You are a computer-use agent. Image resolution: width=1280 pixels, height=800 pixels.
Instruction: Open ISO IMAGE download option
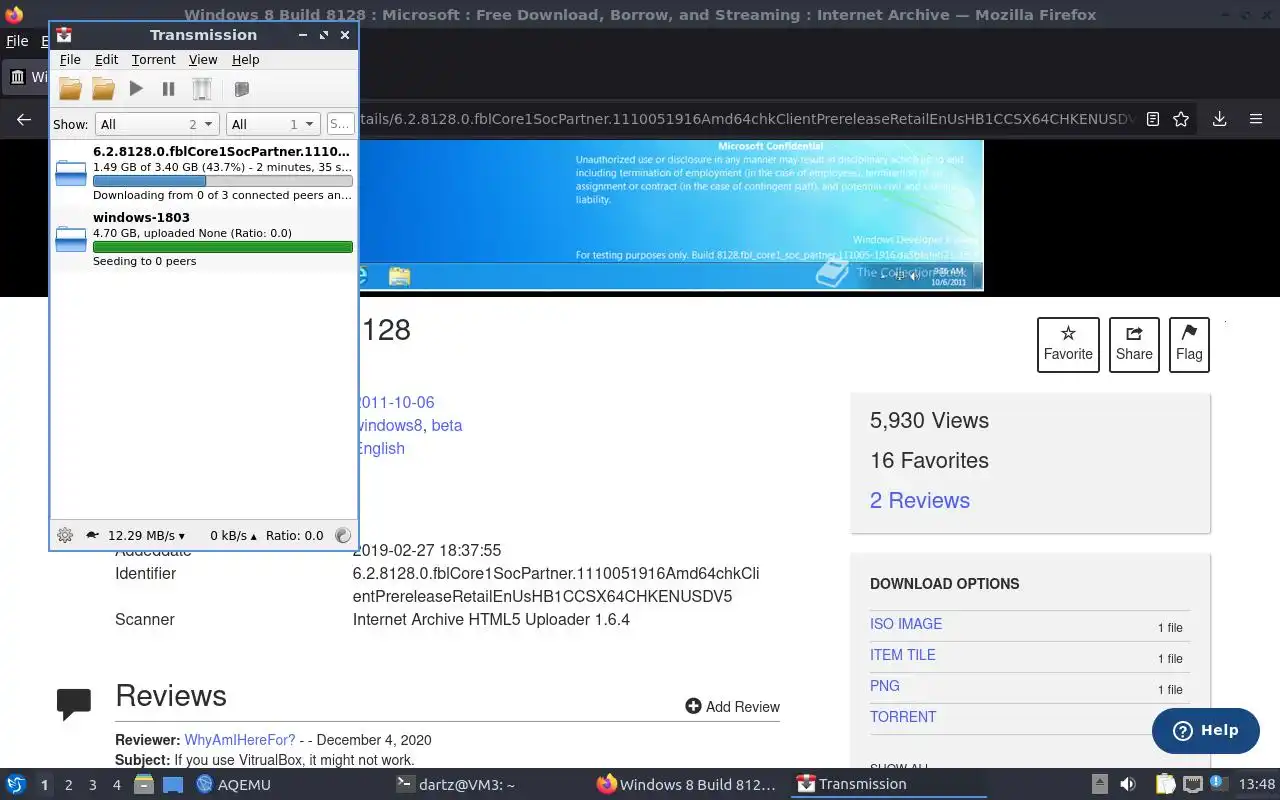906,624
